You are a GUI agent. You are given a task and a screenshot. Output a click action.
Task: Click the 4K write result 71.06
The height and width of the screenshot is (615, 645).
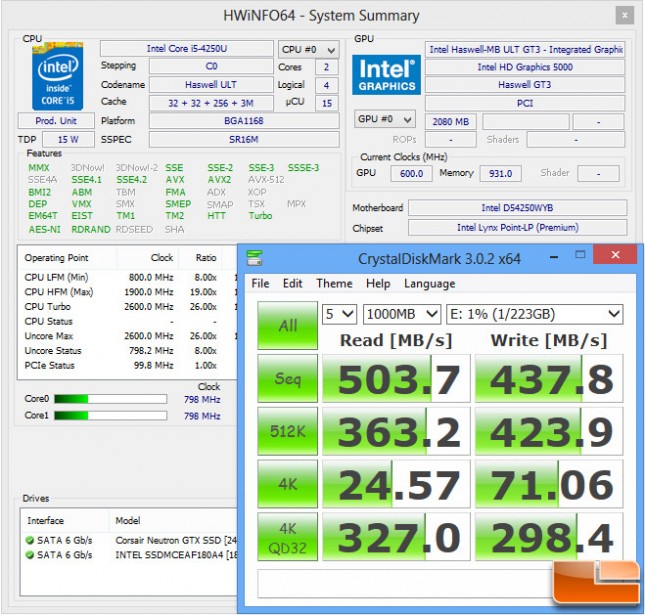coord(549,484)
